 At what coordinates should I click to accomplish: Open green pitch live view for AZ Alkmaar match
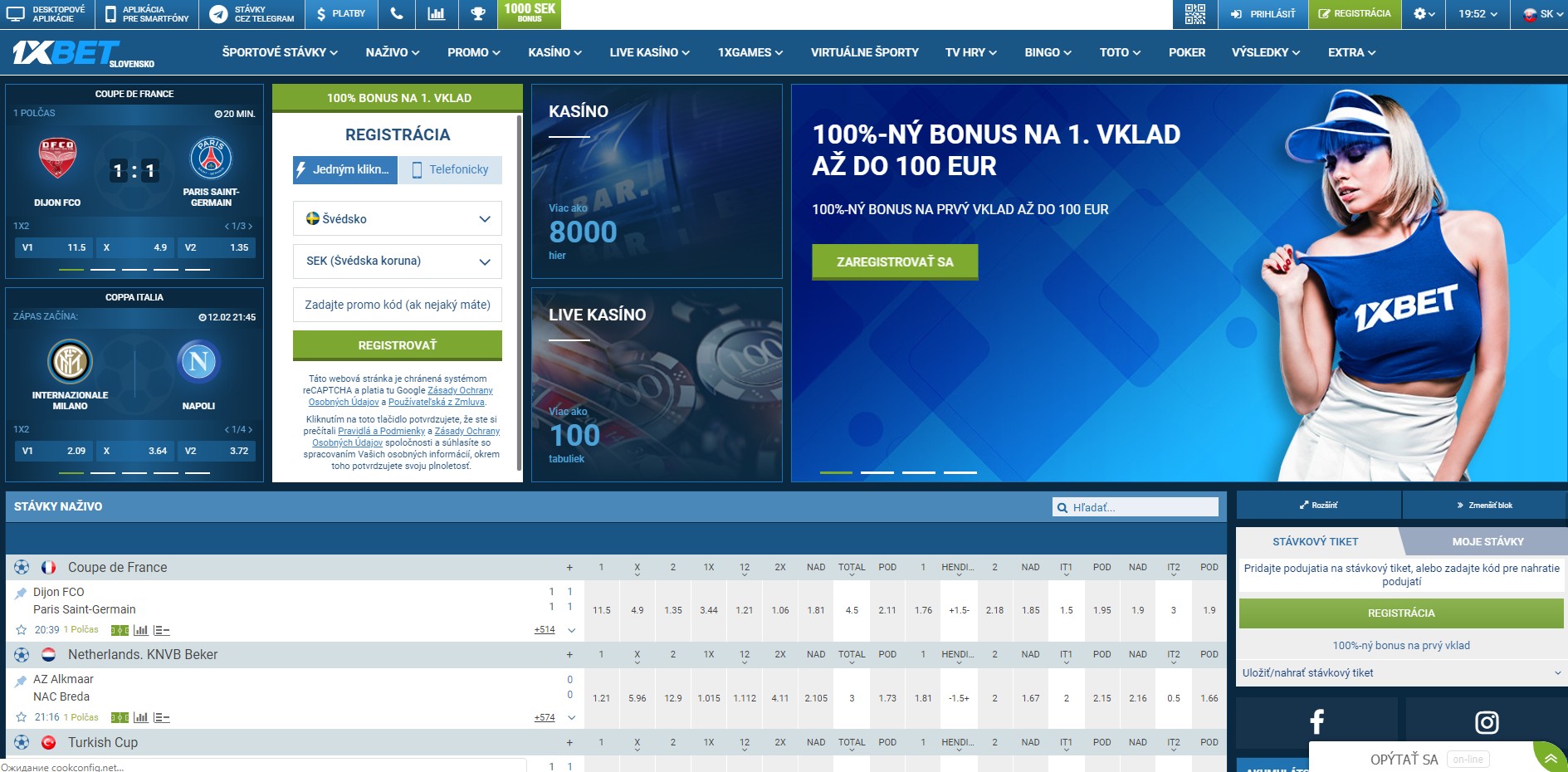pyautogui.click(x=120, y=717)
